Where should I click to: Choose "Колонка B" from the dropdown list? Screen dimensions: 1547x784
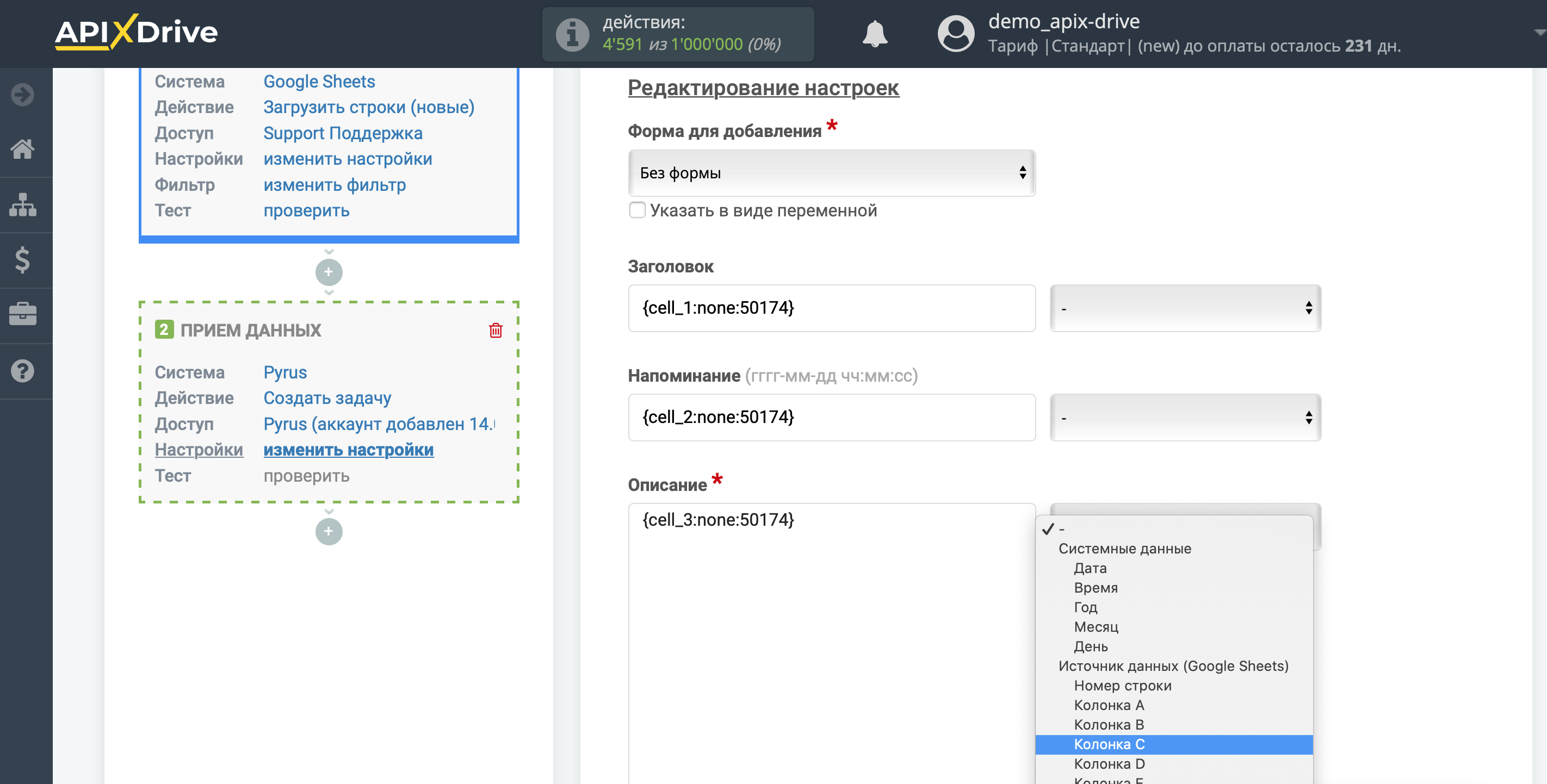click(1109, 725)
